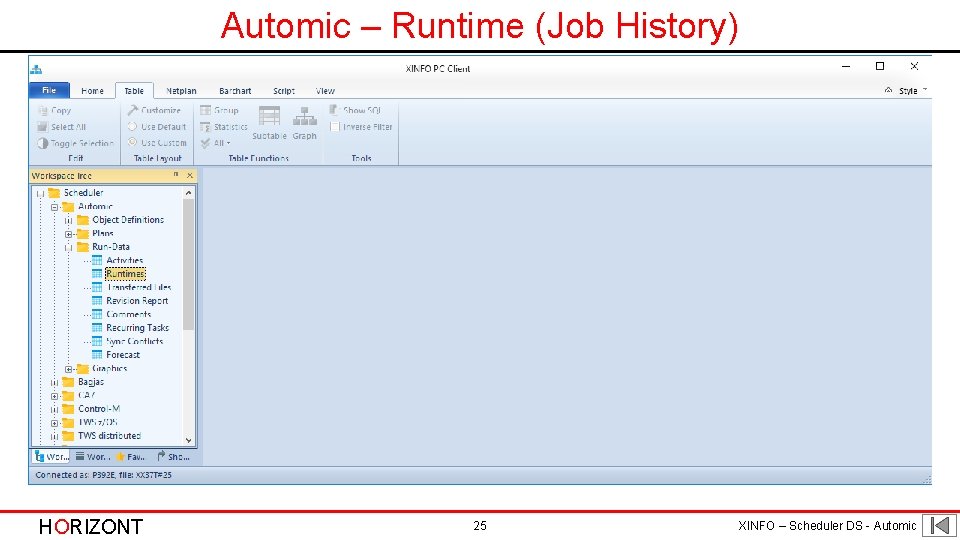Collapse the Run-Data folder node
Image resolution: width=960 pixels, height=540 pixels.
tap(69, 247)
